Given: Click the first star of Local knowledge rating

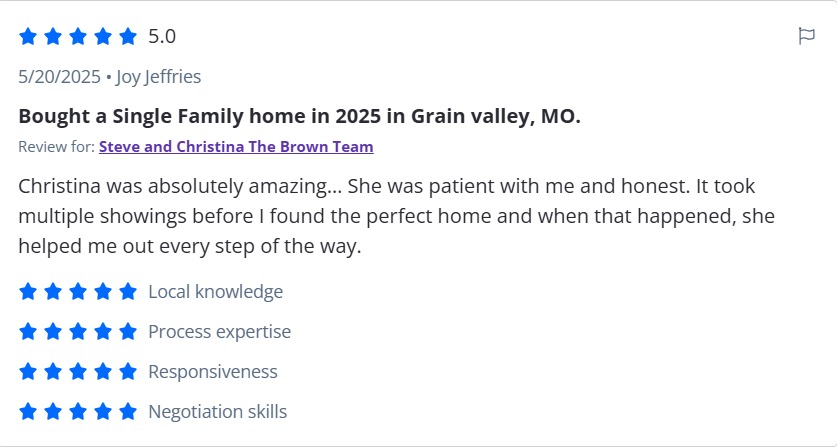Looking at the screenshot, I should coord(28,292).
